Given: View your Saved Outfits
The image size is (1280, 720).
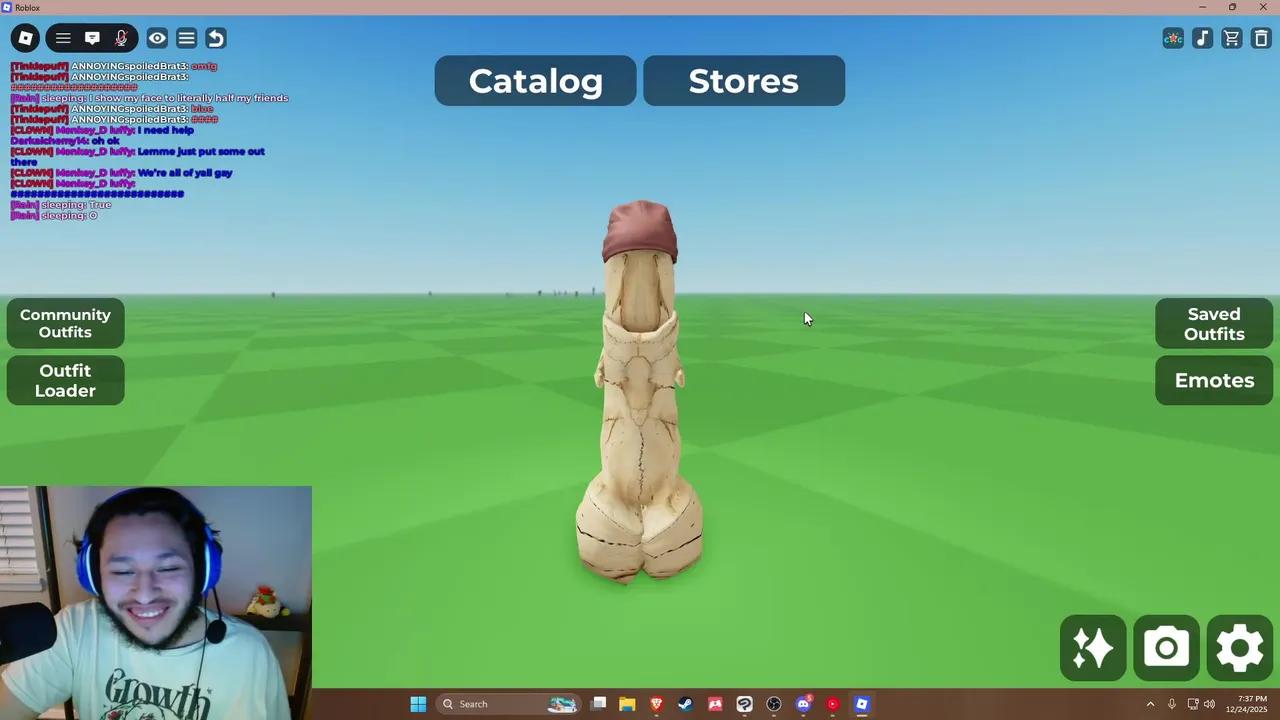Looking at the screenshot, I should [x=1213, y=323].
